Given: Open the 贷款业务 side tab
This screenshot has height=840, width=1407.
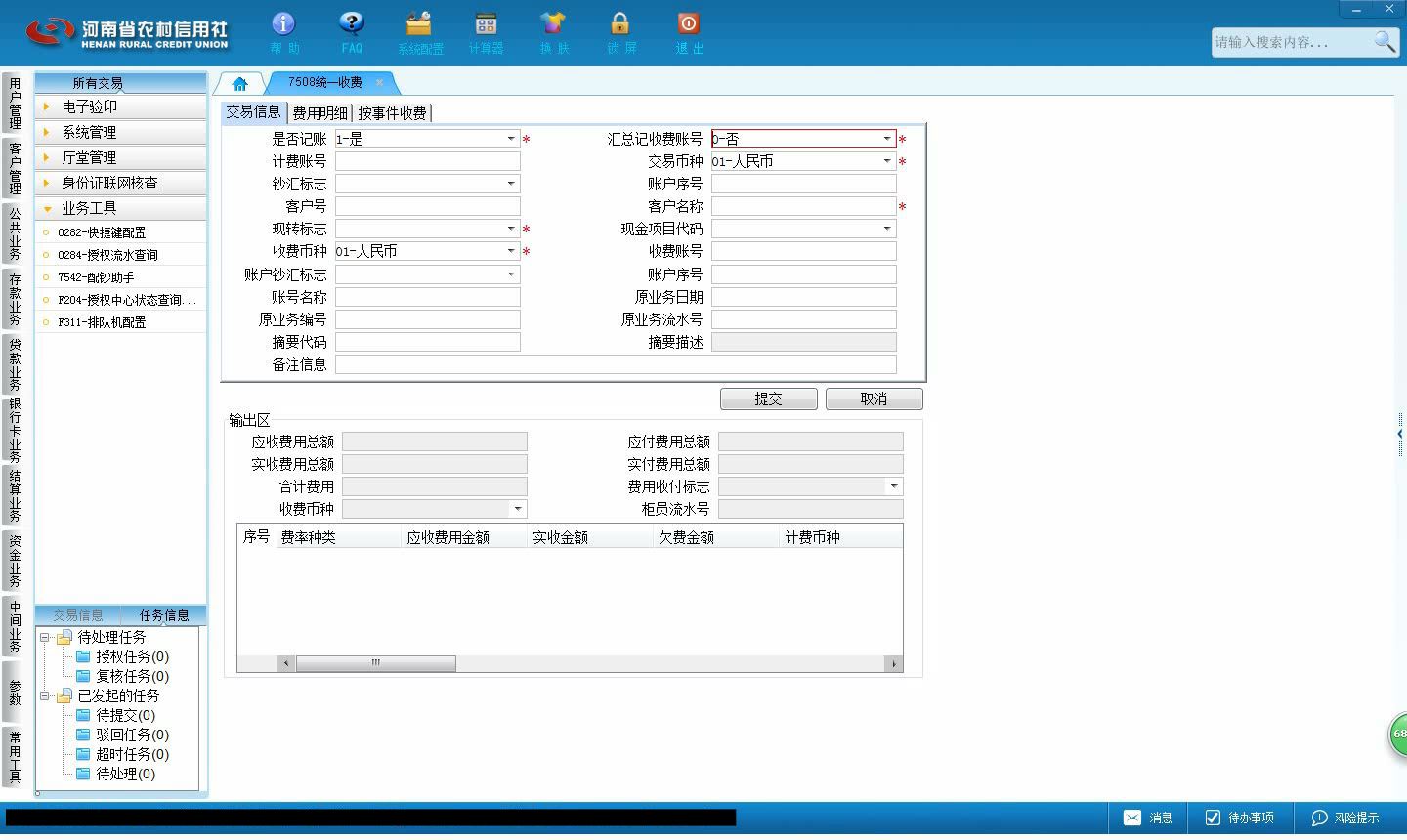Looking at the screenshot, I should 15,363.
